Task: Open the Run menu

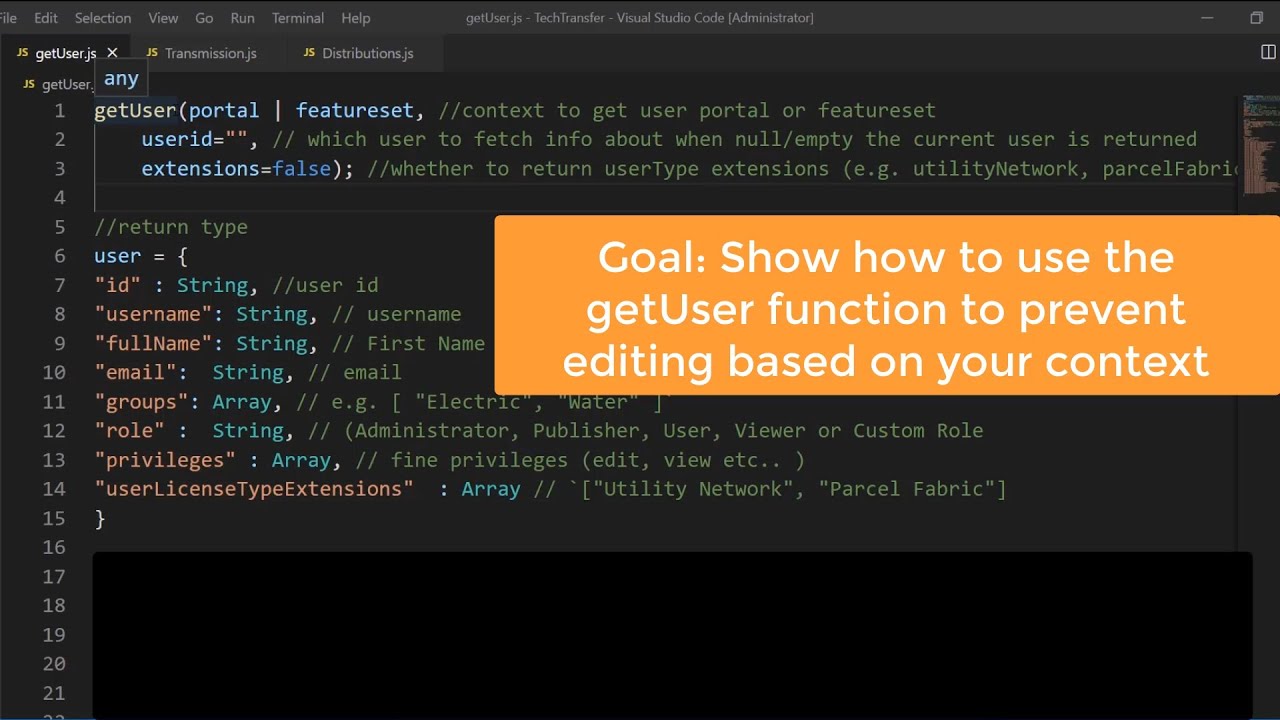Action: click(242, 18)
